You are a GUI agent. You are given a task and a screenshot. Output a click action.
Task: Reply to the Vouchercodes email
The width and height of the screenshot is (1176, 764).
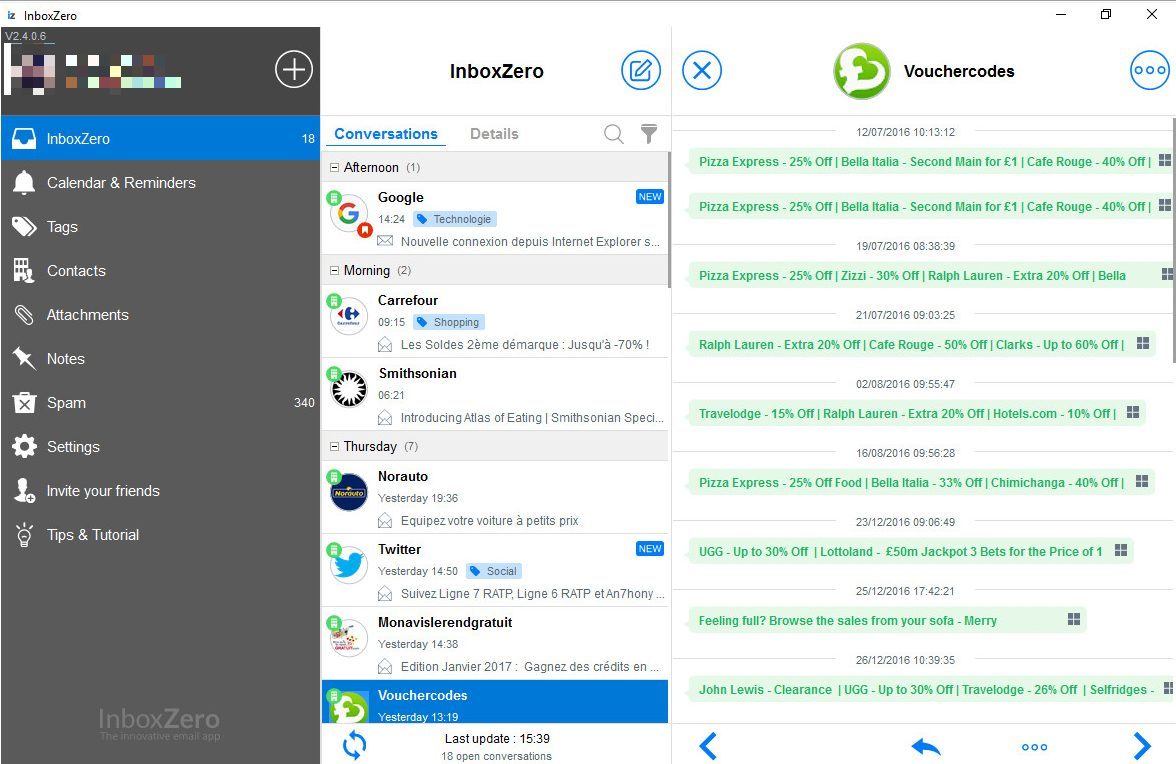coord(926,747)
